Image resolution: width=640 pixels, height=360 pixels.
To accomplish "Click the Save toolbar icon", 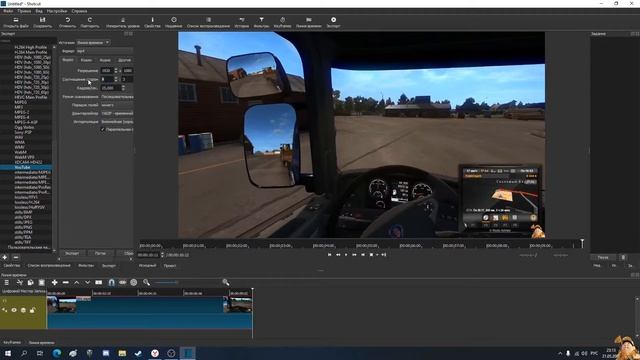I will tap(42, 22).
